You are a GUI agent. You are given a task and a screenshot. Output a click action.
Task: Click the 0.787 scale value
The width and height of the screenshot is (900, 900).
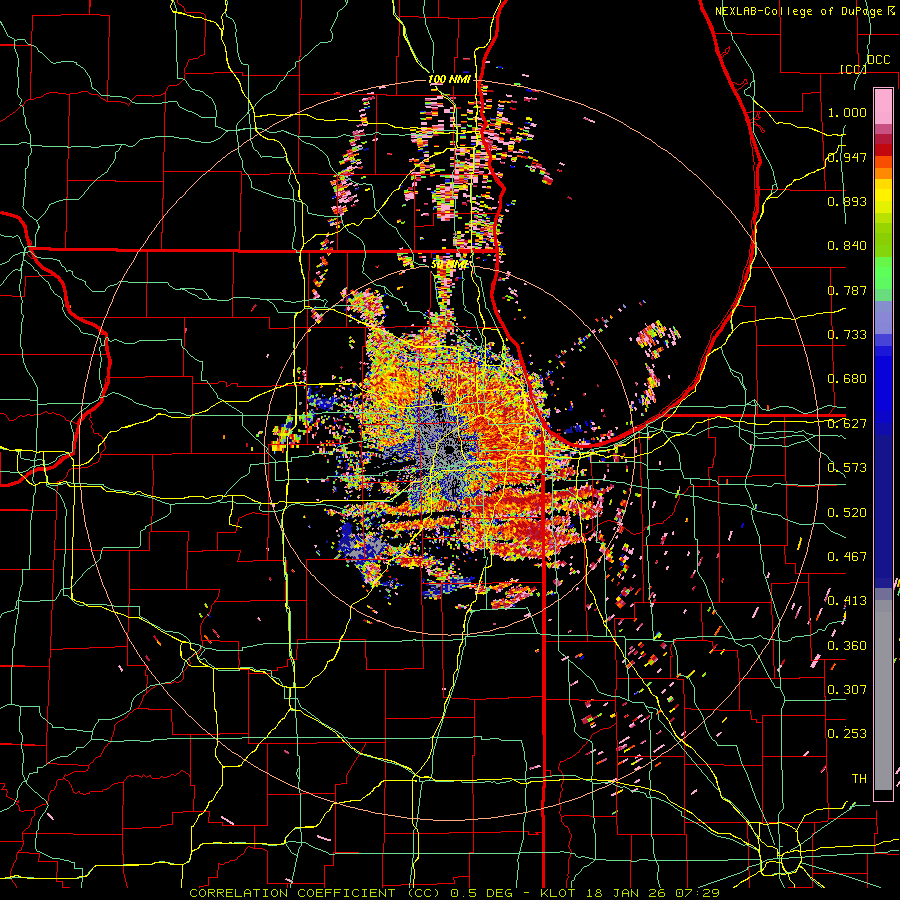coord(847,290)
